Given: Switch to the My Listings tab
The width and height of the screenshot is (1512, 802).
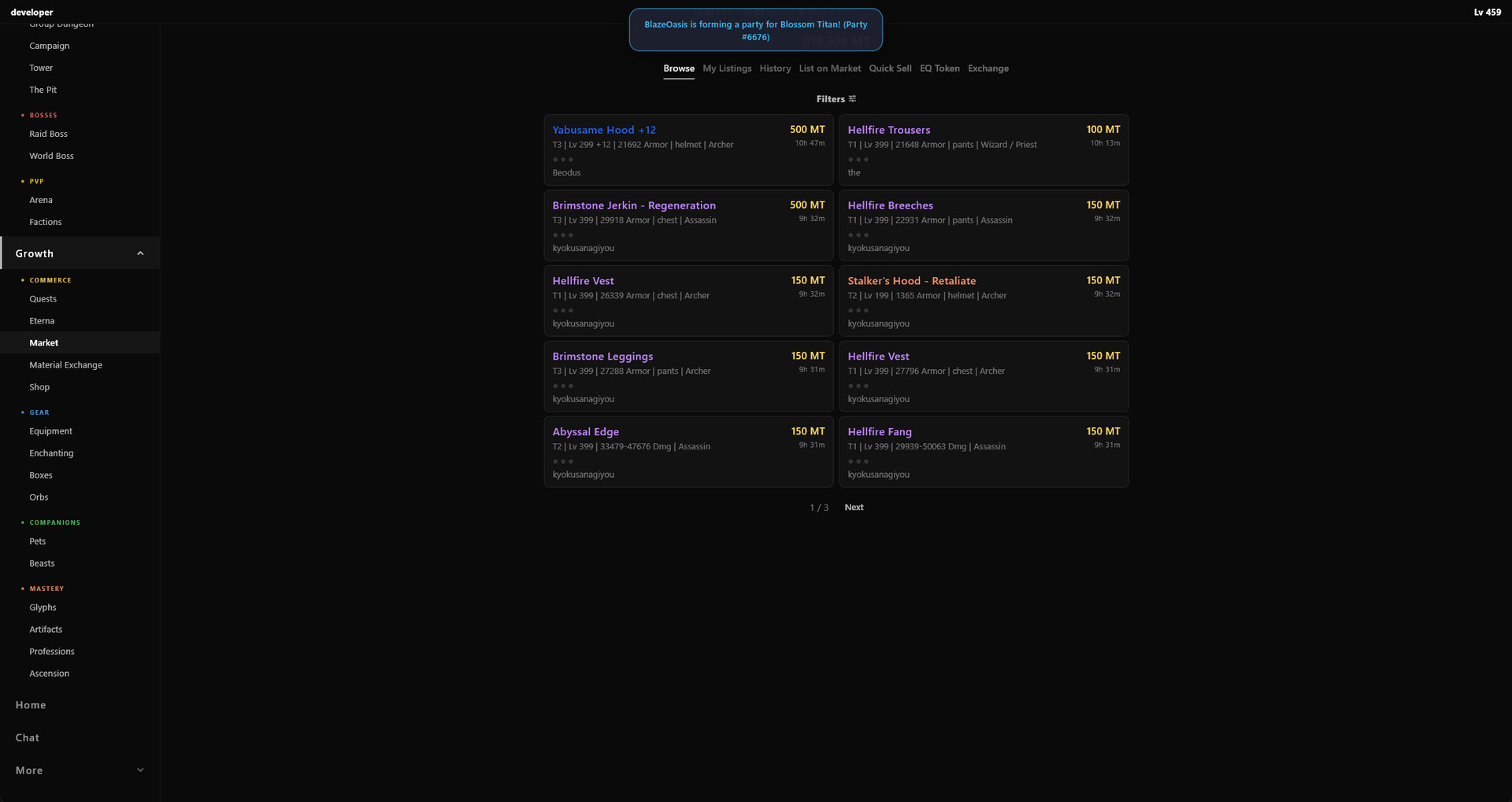Looking at the screenshot, I should pyautogui.click(x=726, y=68).
